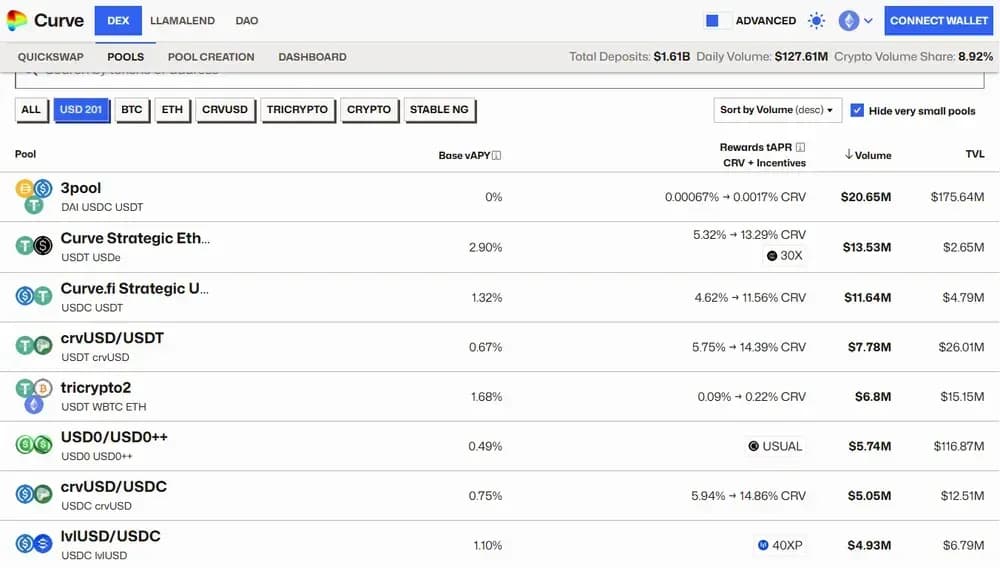Click the lvlUSD/USDC token icons
Screen dimensions: 1000x568
pyautogui.click(x=34, y=544)
